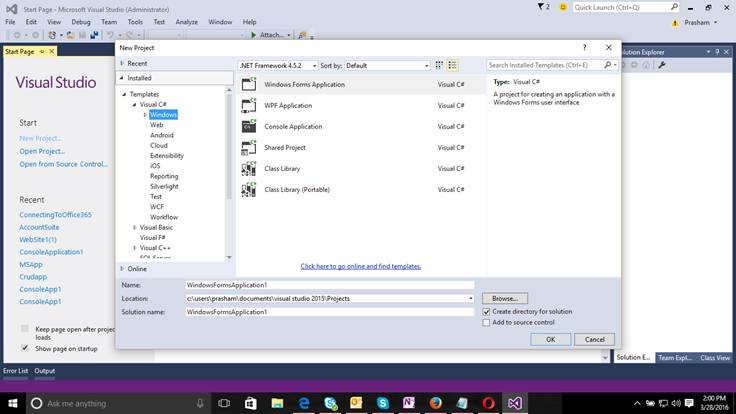The image size is (736, 414).
Task: Enable Add to source control checkbox
Action: coord(486,323)
